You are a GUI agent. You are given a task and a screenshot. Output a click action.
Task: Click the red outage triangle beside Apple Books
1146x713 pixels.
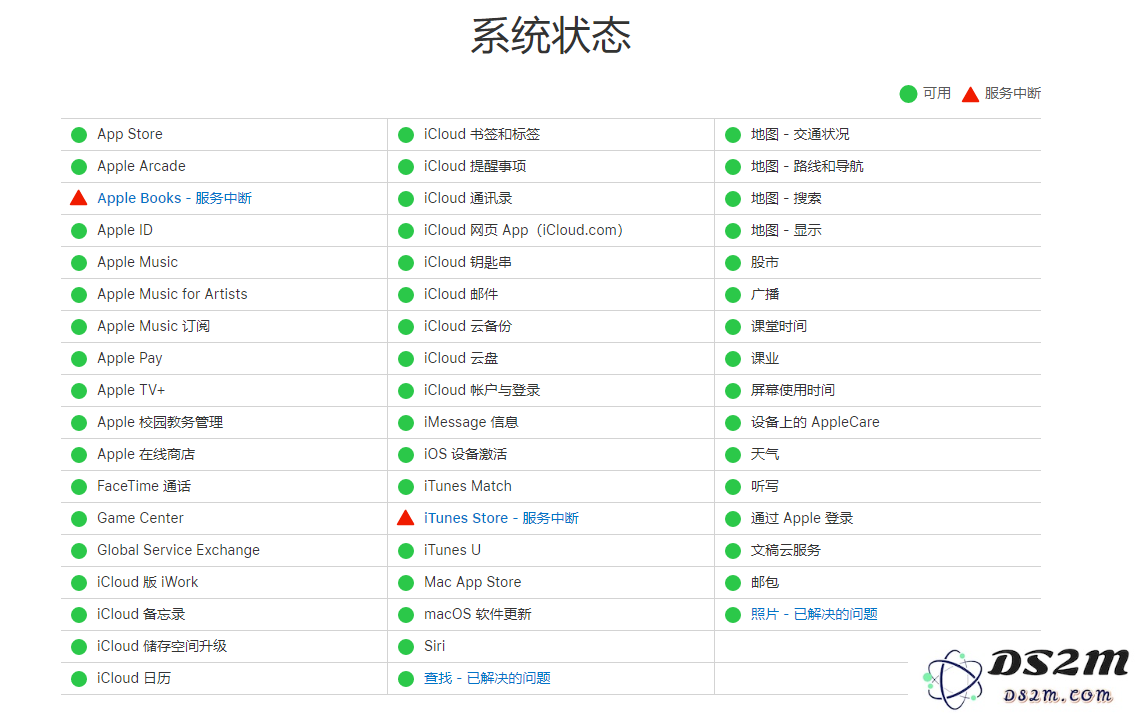pos(79,197)
